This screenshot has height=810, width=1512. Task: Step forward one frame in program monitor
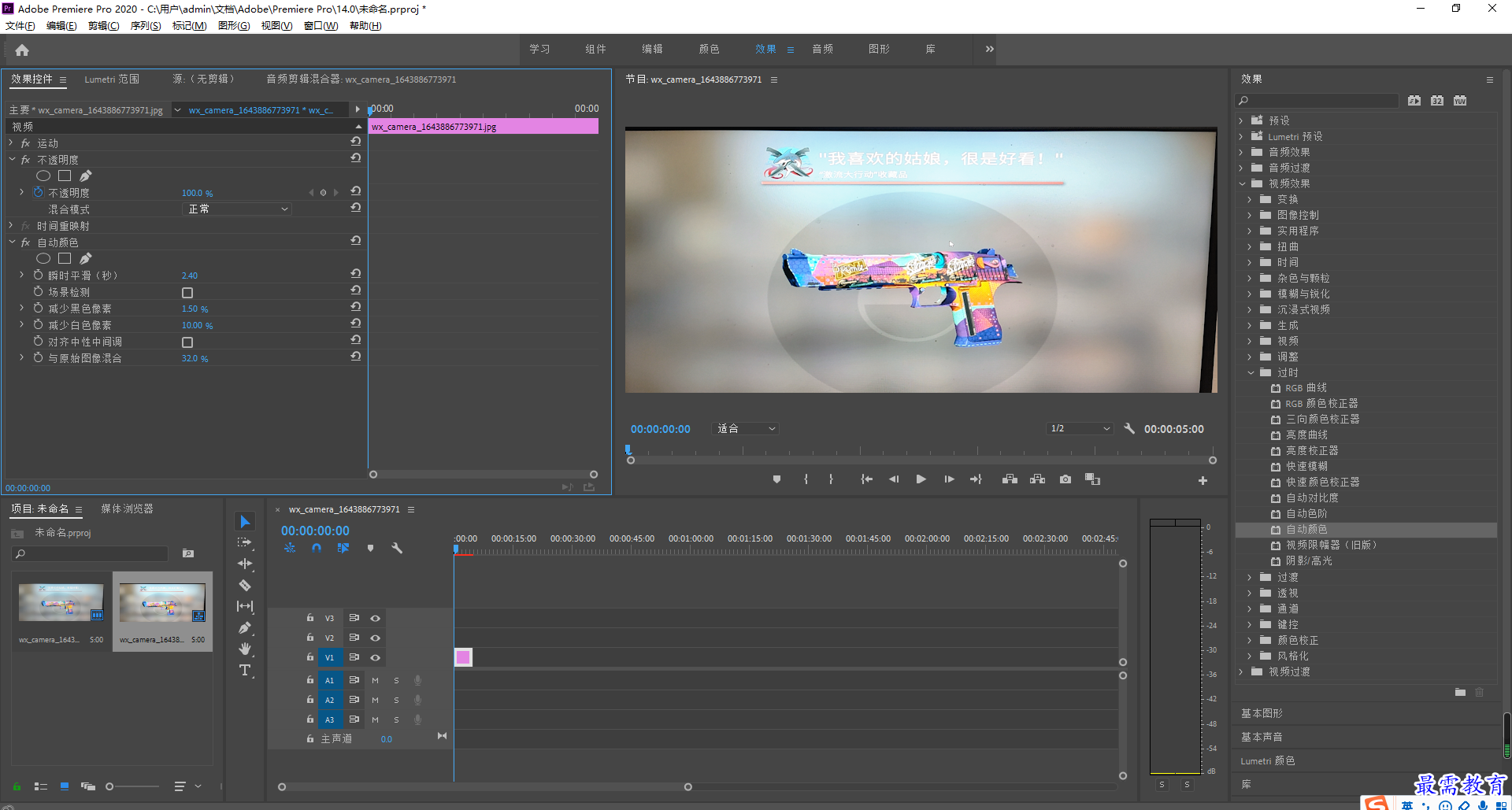tap(949, 479)
